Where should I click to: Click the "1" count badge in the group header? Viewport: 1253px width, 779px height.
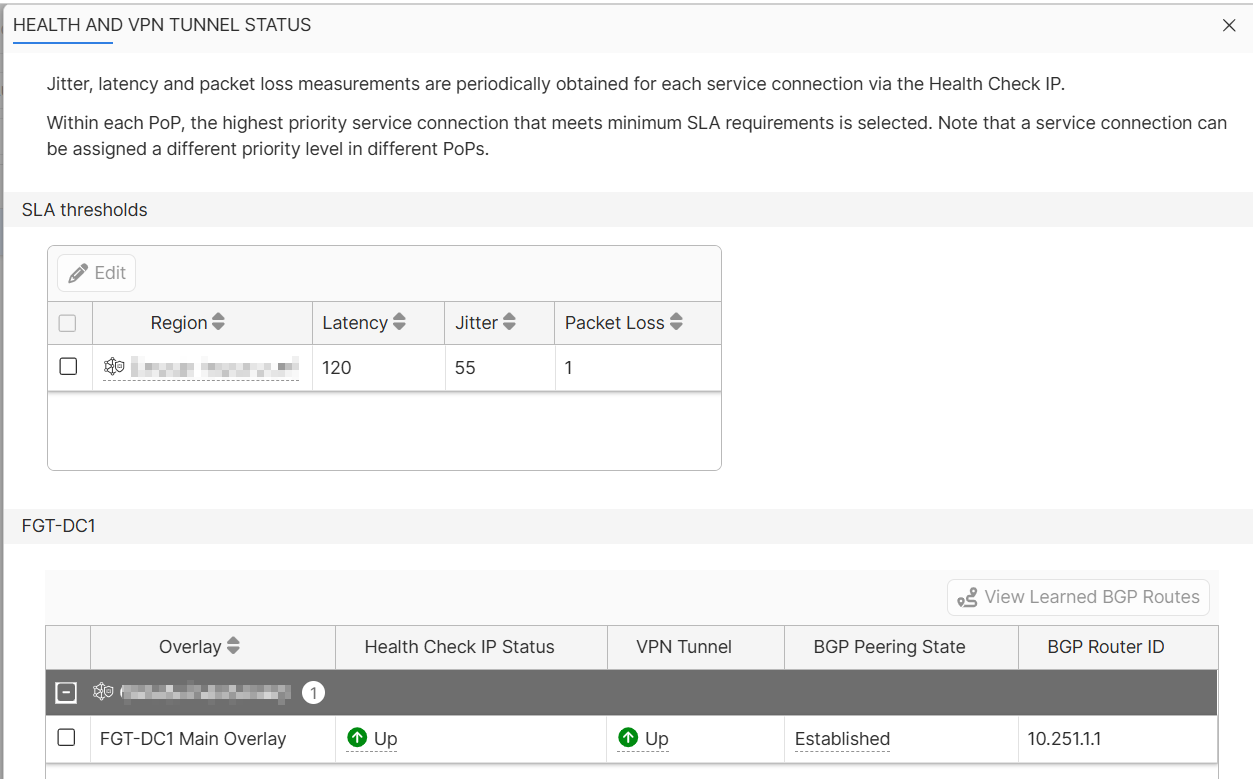[x=314, y=692]
